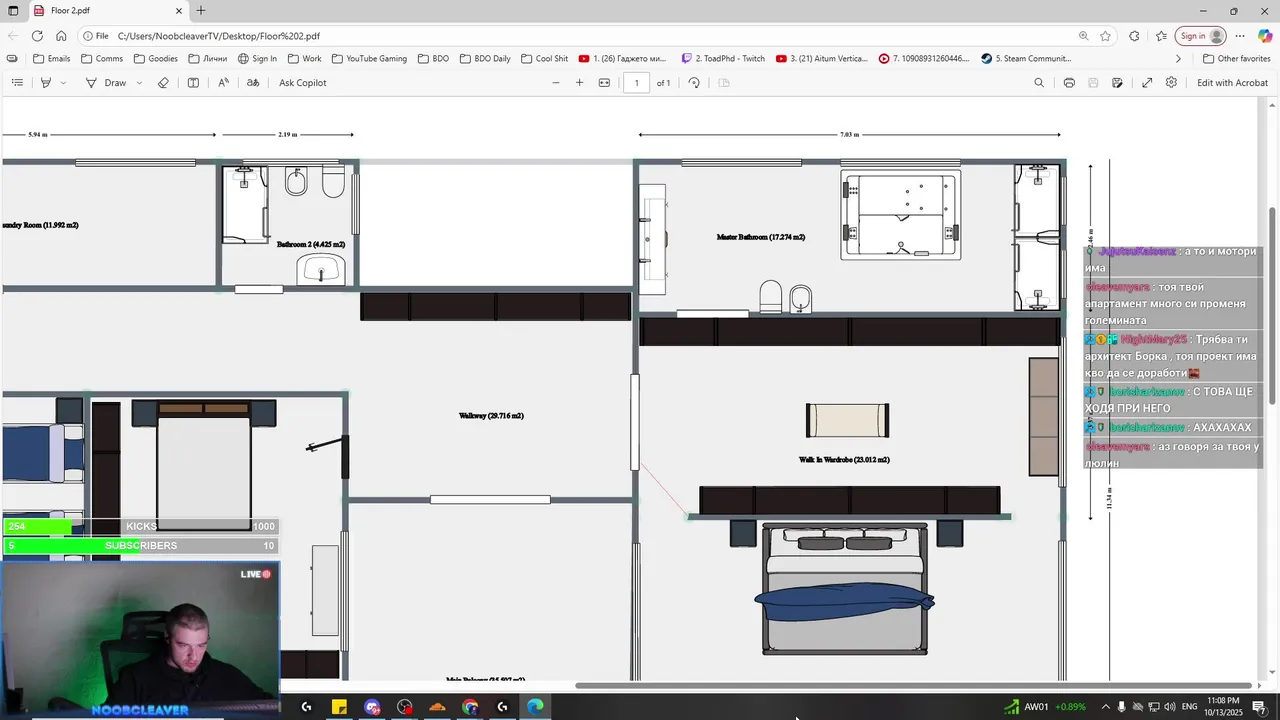Open the Other favorites folder
This screenshot has width=1280, height=720.
pos(1236,59)
